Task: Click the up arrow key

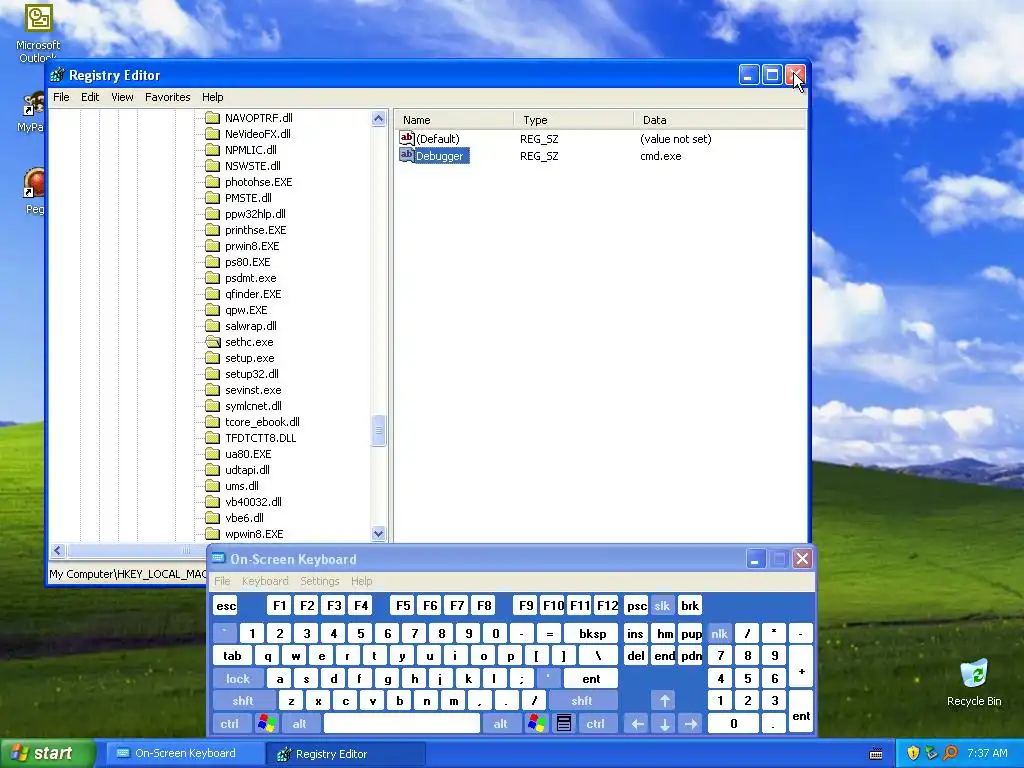Action: [664, 701]
